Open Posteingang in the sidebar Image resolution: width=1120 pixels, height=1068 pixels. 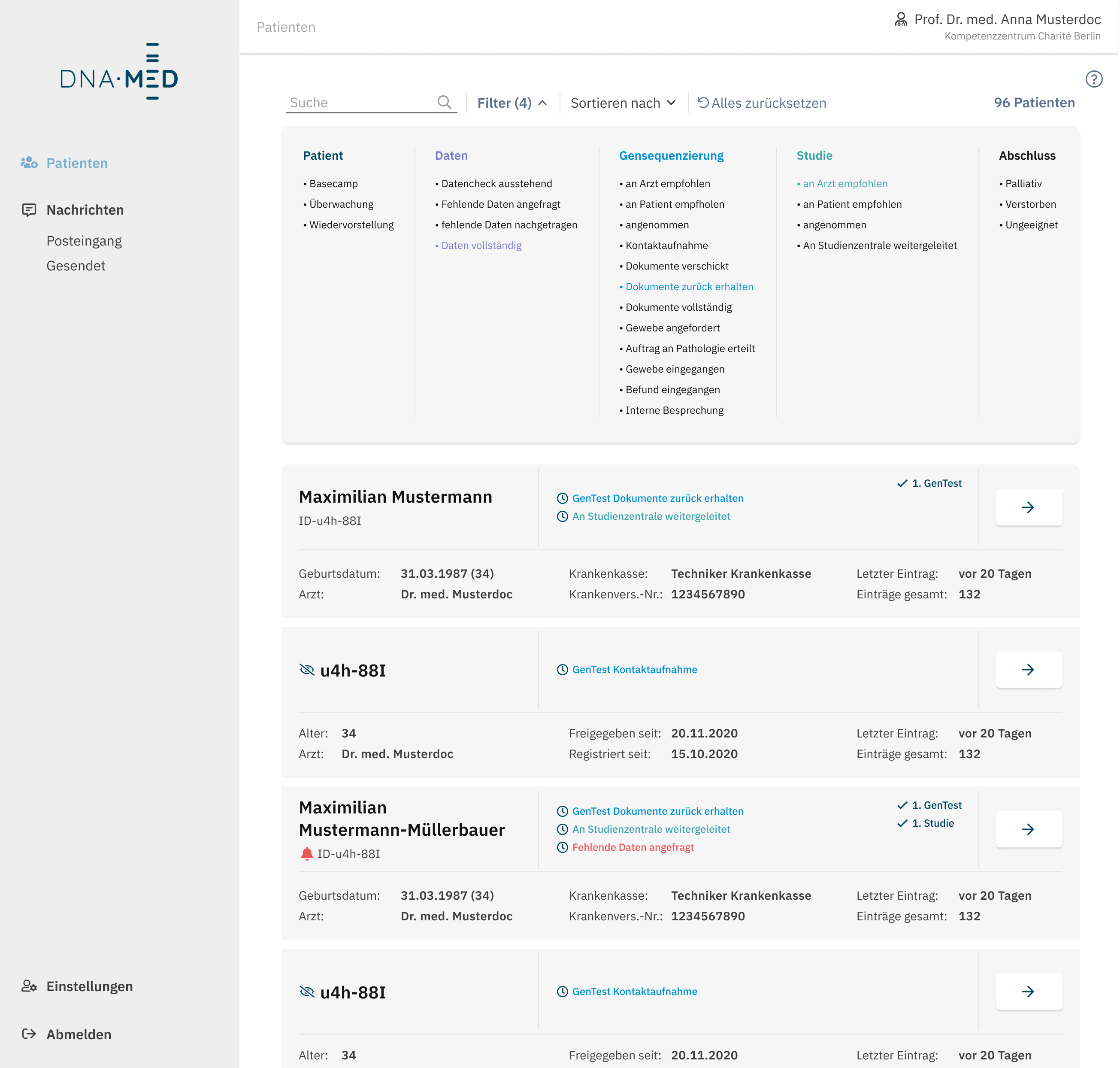[84, 241]
